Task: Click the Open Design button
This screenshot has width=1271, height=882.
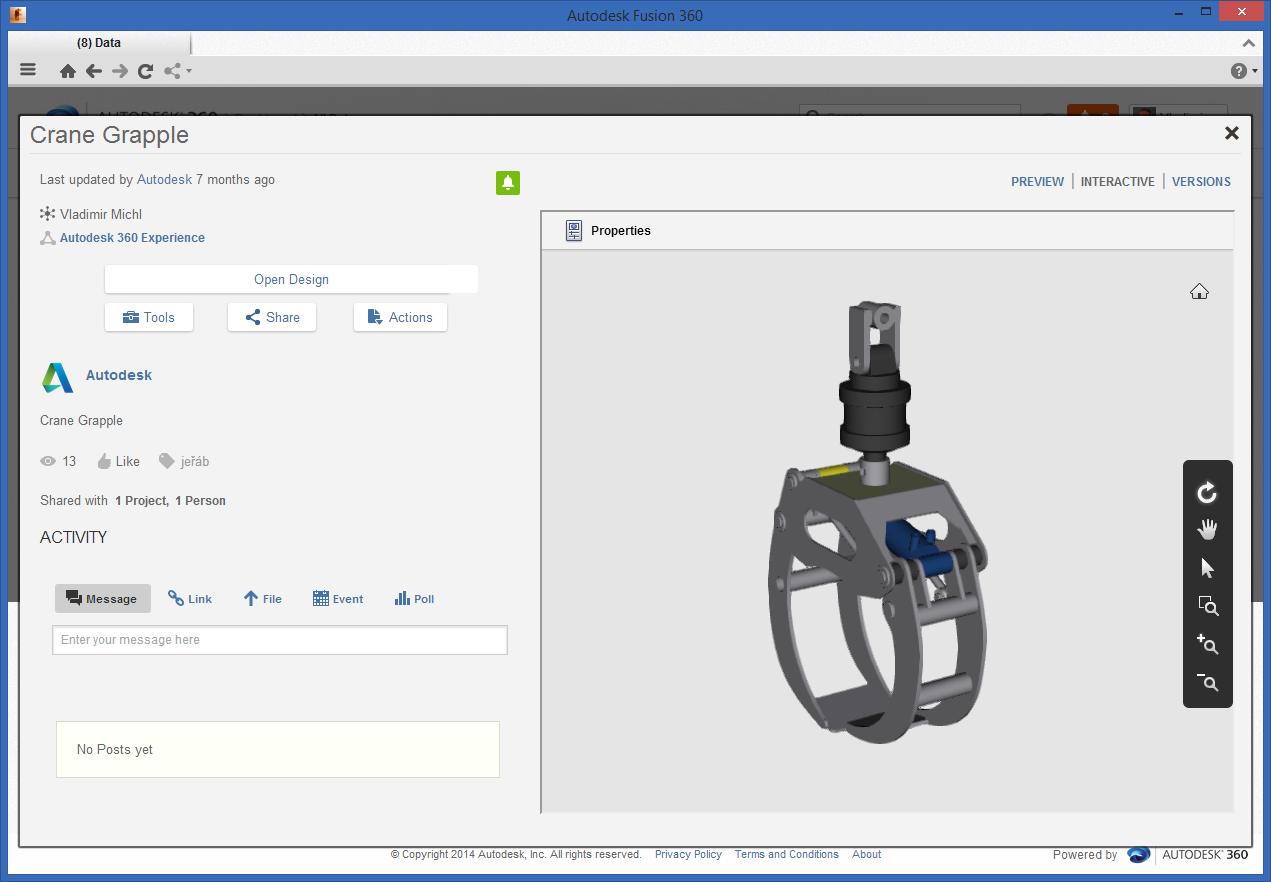Action: point(291,279)
